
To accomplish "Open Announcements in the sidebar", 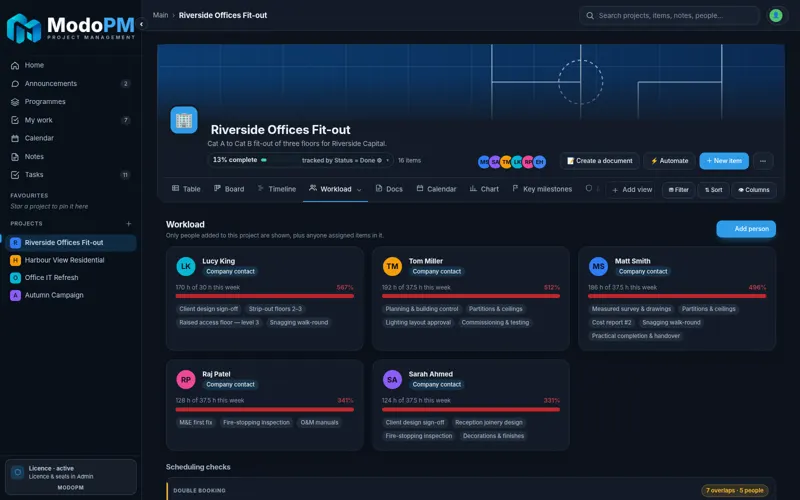I will [70, 84].
